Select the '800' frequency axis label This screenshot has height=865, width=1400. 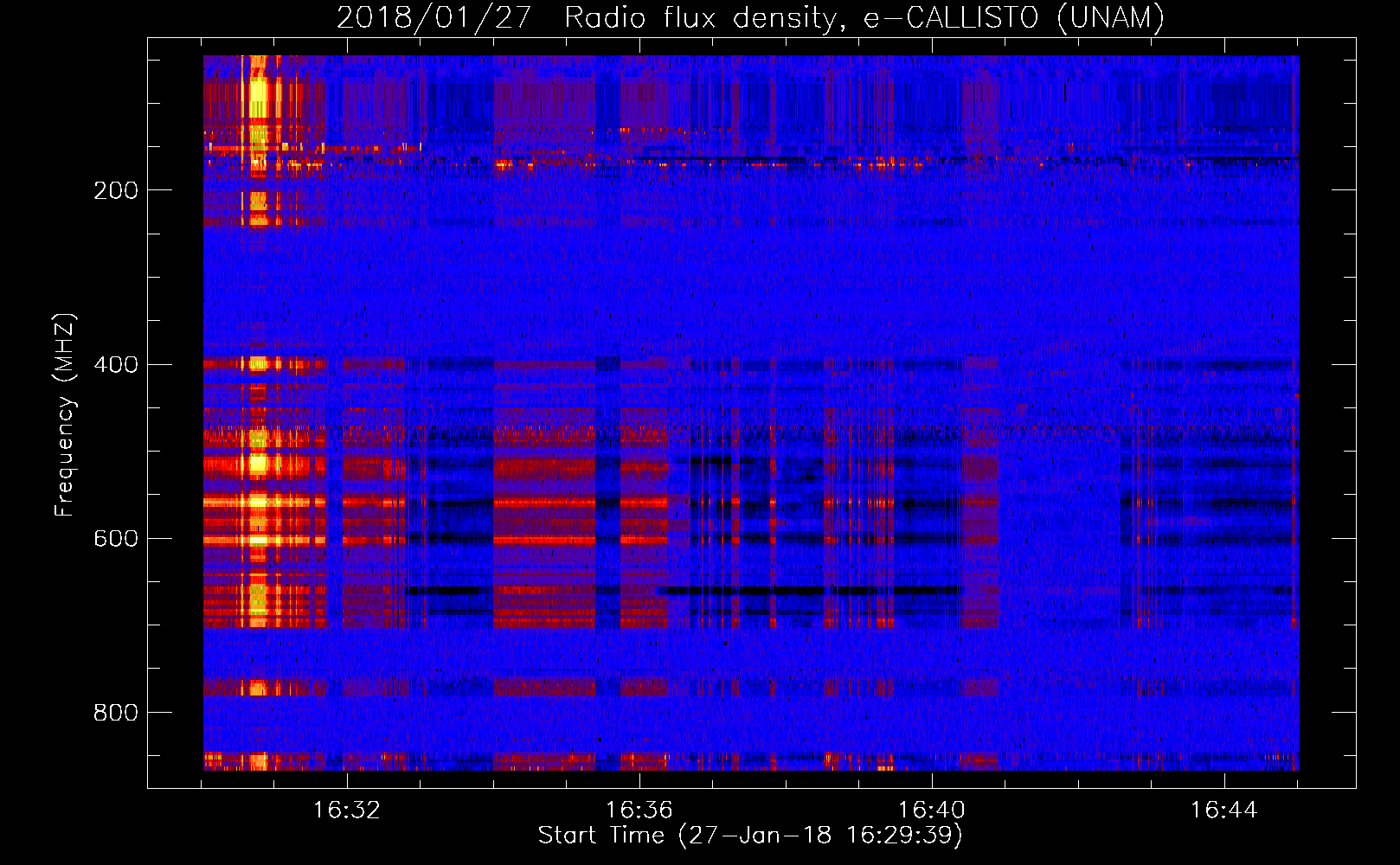pyautogui.click(x=116, y=713)
